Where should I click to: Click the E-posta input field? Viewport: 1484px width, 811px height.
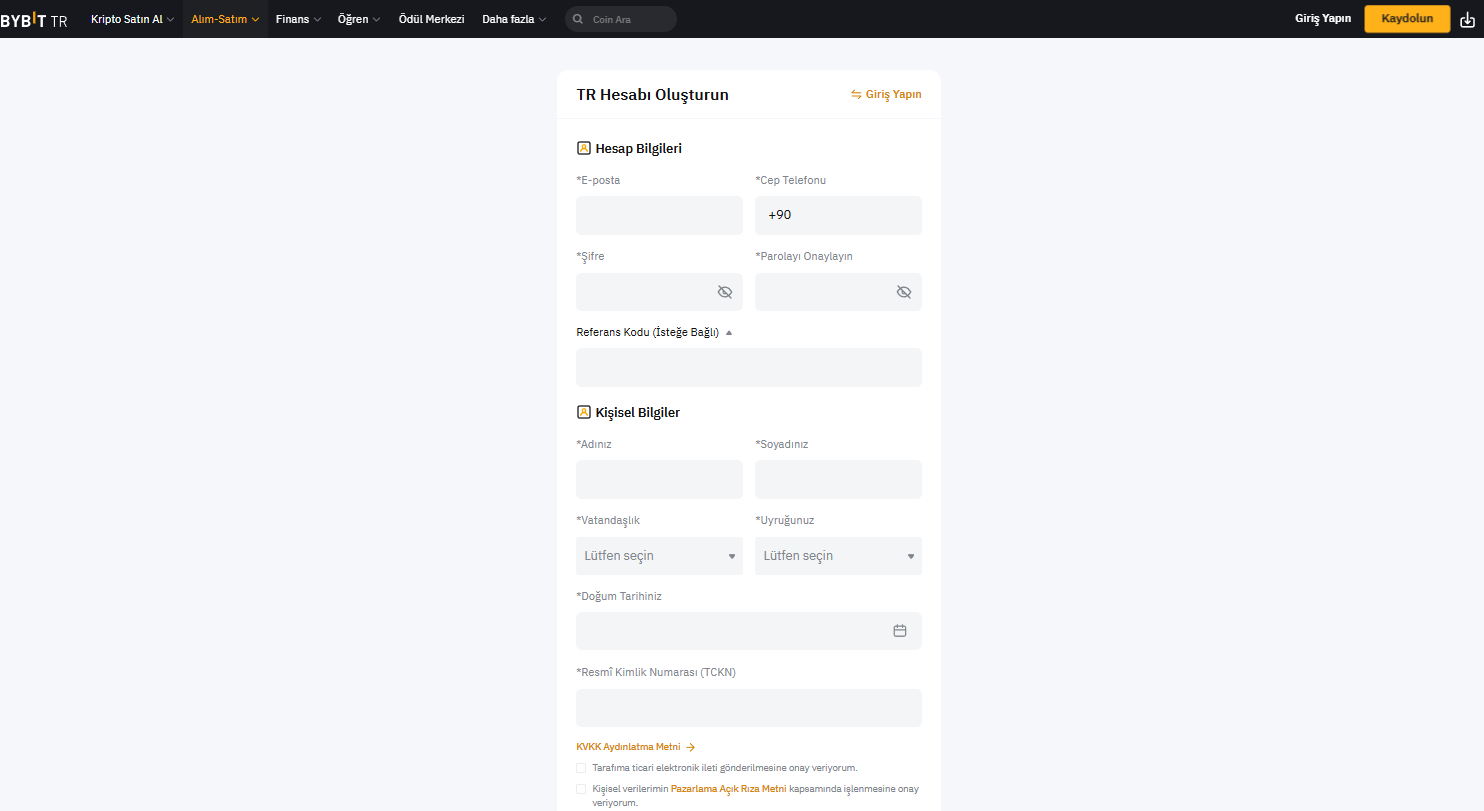pos(659,216)
